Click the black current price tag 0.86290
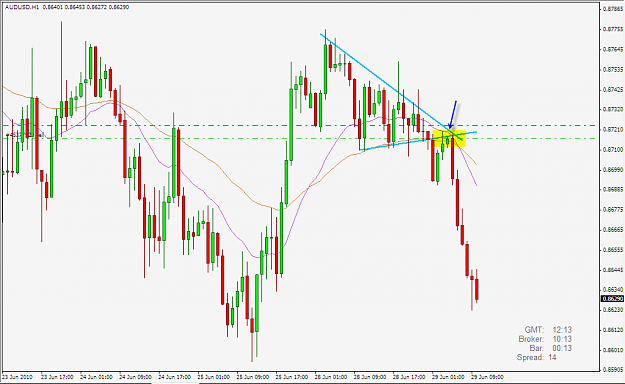 (613, 299)
